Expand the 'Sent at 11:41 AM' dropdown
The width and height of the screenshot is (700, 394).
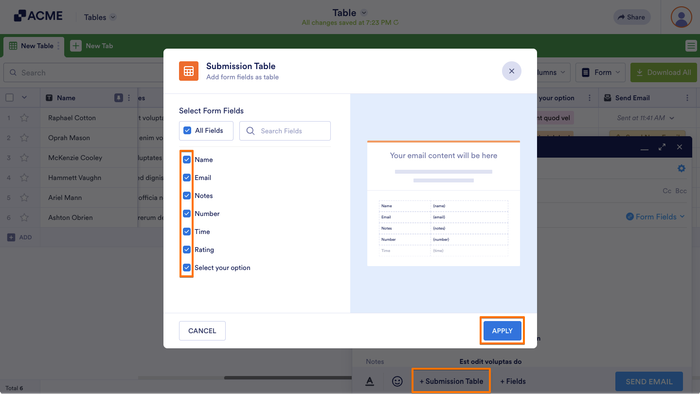pos(672,118)
